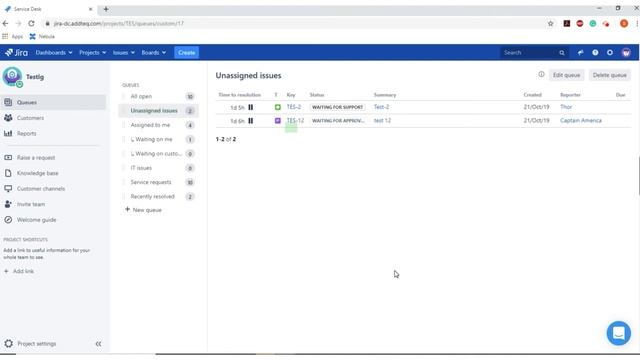Image resolution: width=640 pixels, height=360 pixels.
Task: Click the WAITING FOR SUPPORT status
Action: [x=337, y=107]
